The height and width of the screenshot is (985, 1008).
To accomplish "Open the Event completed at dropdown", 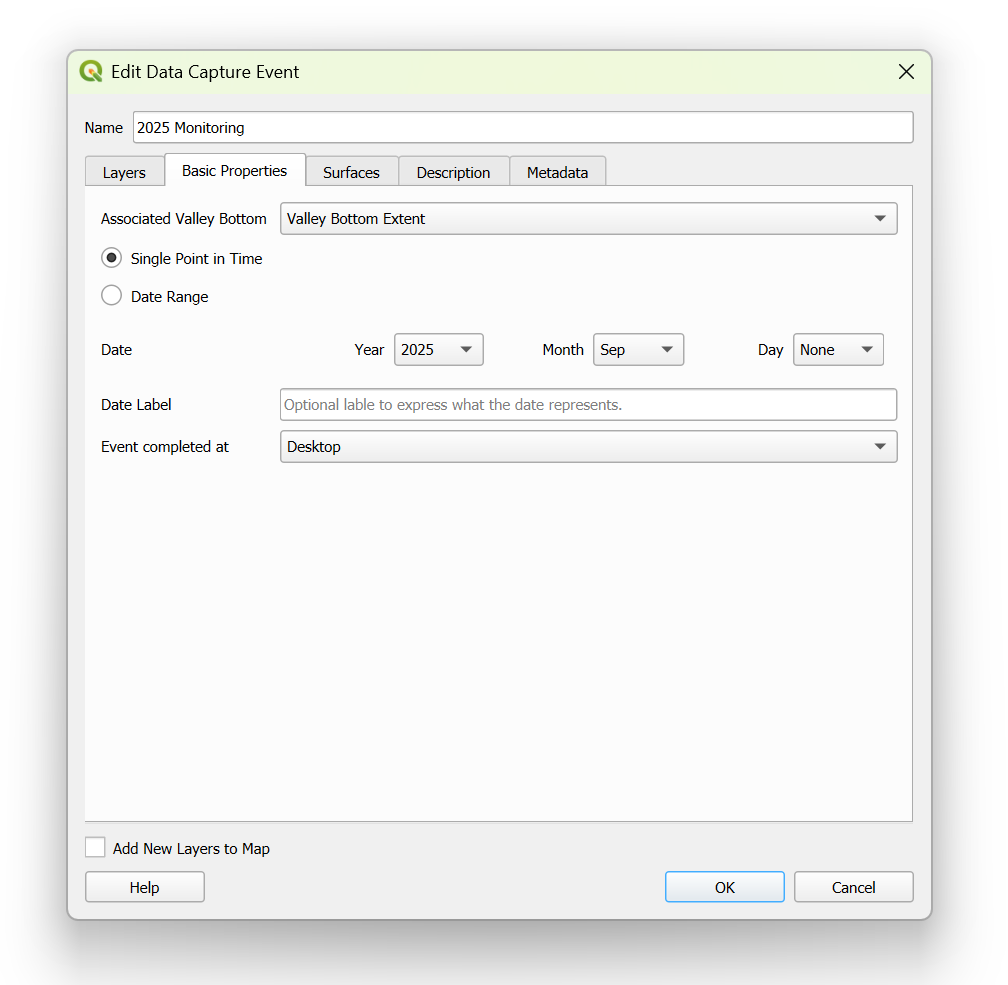I will point(588,447).
